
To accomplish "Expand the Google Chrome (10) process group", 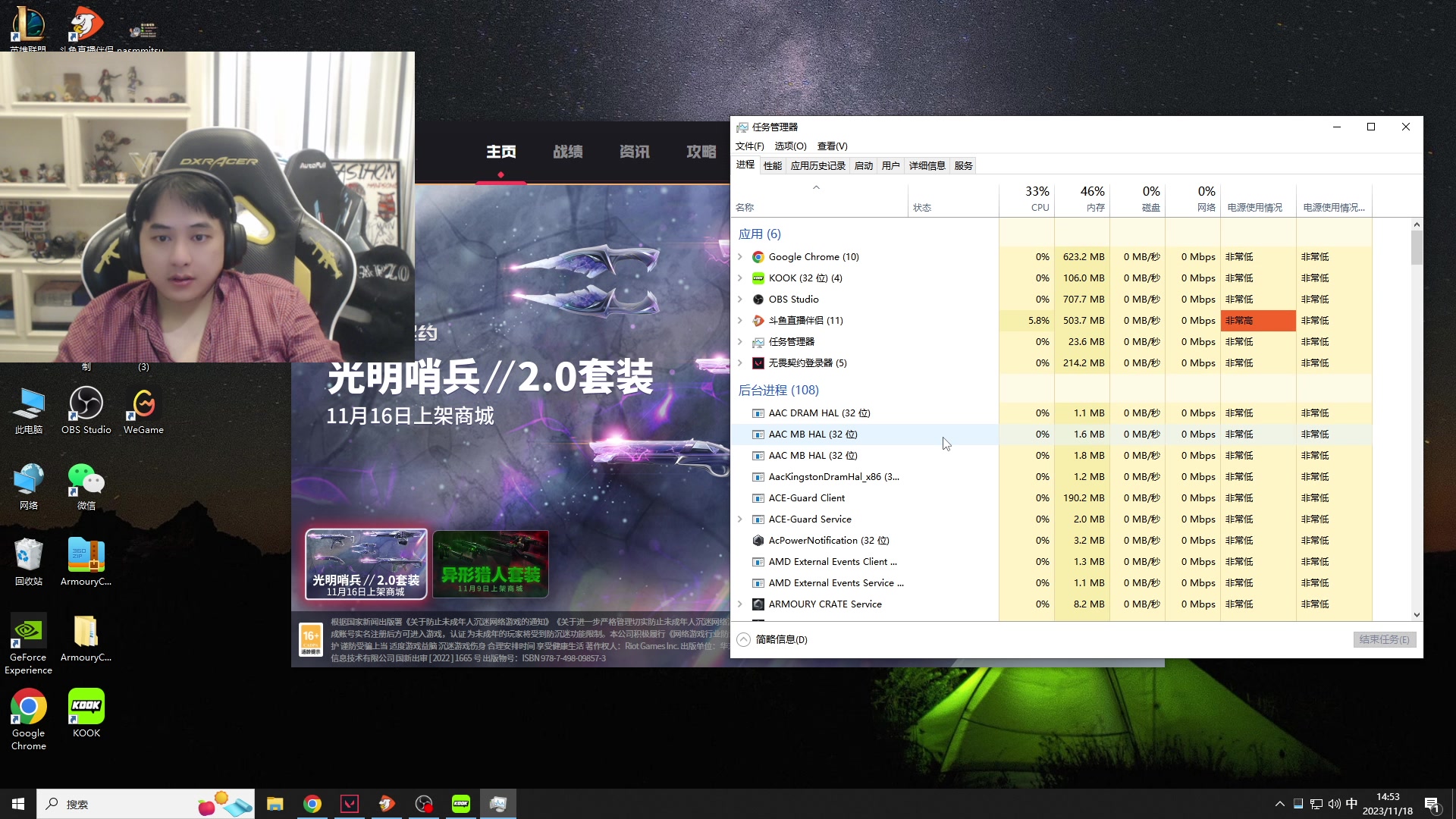I will point(740,257).
